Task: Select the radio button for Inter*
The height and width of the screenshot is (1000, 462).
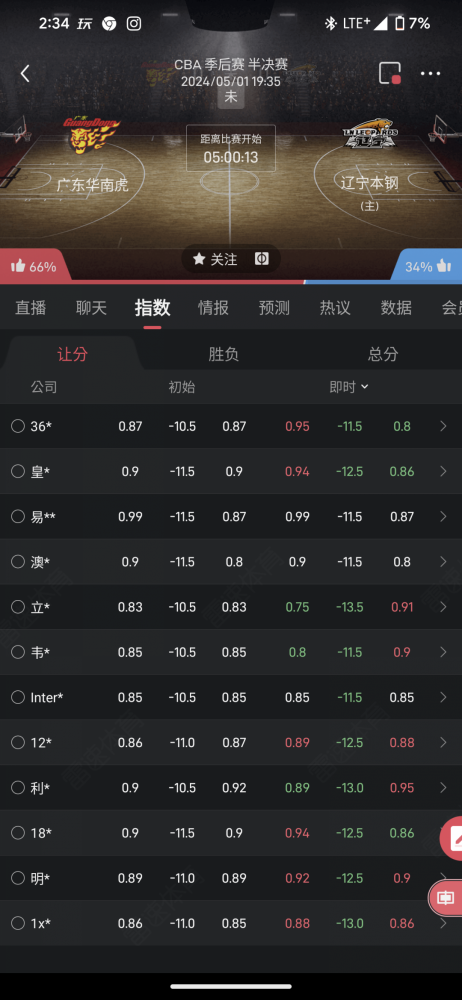Action: [x=18, y=697]
